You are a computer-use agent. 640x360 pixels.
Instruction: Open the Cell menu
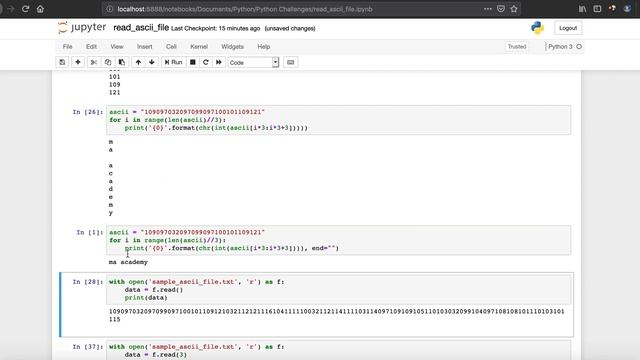171,47
